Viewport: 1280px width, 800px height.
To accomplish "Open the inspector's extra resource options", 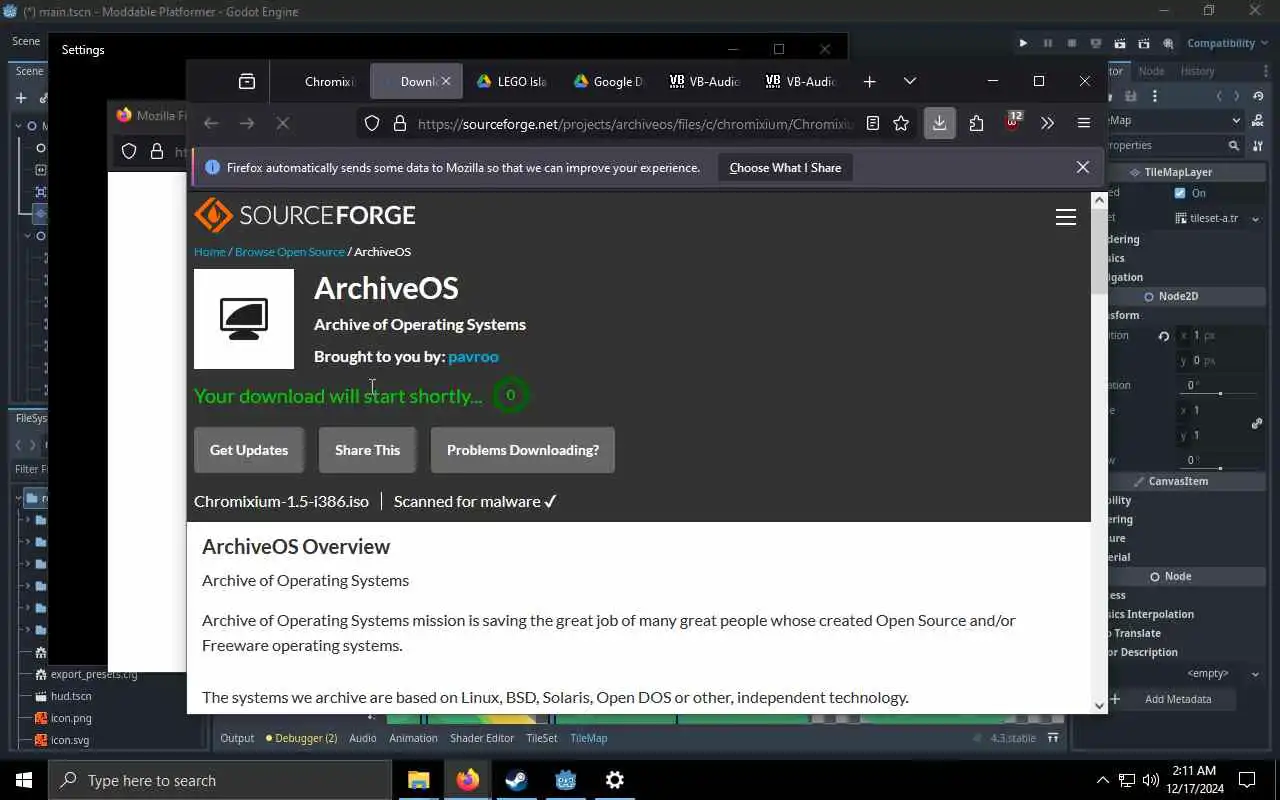I will [1155, 96].
